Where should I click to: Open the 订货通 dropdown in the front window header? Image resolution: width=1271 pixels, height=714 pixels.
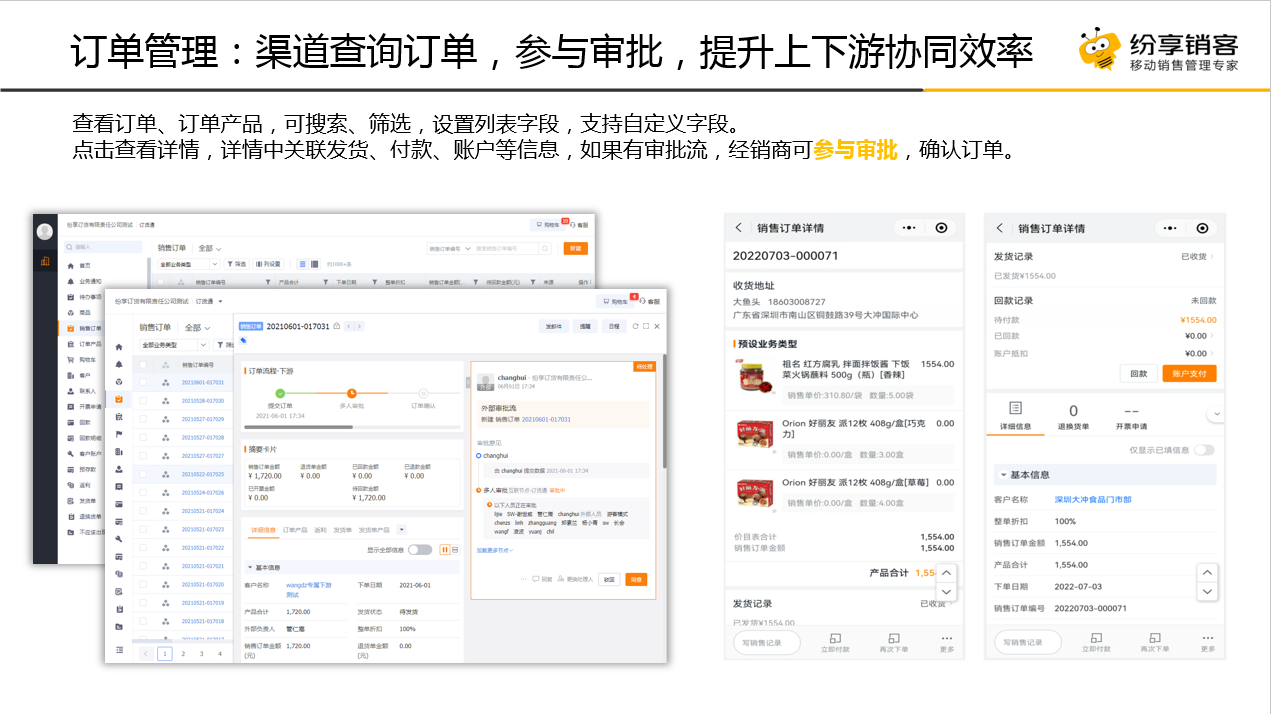[x=208, y=300]
